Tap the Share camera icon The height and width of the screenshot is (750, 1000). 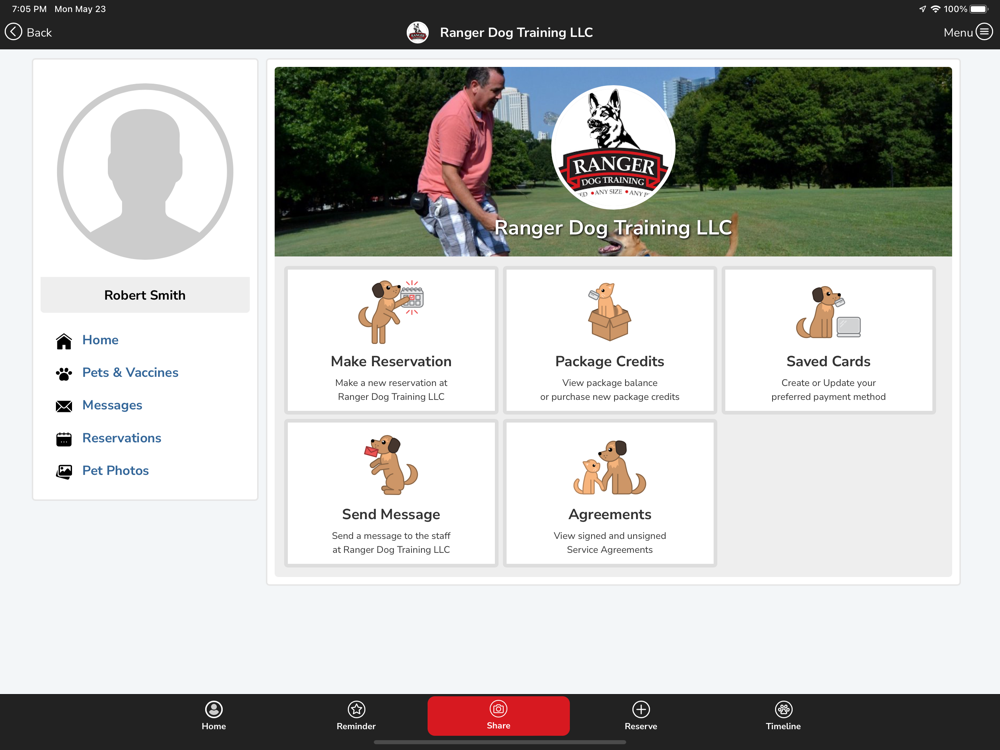click(x=498, y=709)
